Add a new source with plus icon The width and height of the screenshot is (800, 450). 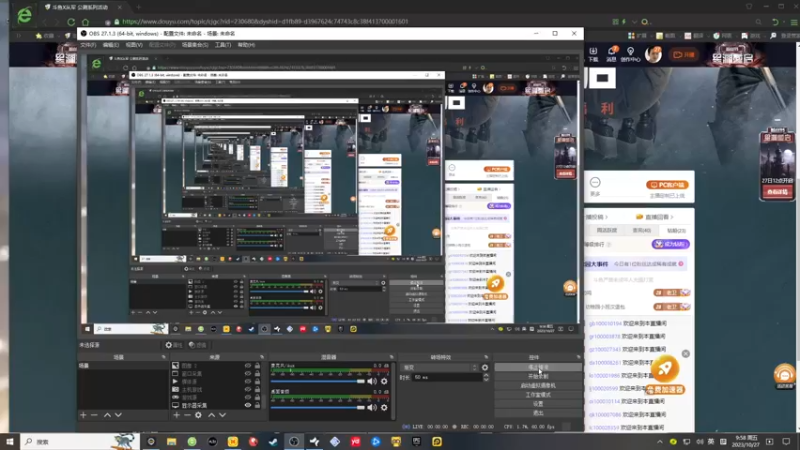(x=176, y=415)
